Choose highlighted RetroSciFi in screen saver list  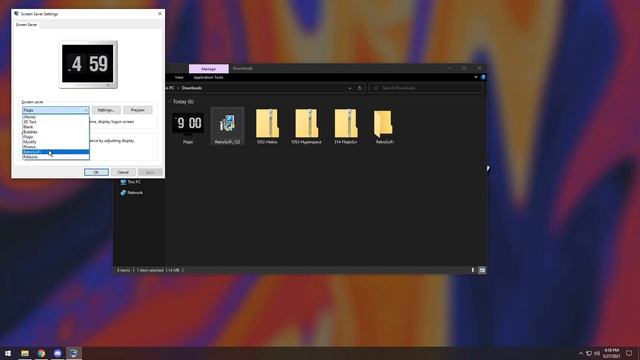click(x=56, y=152)
